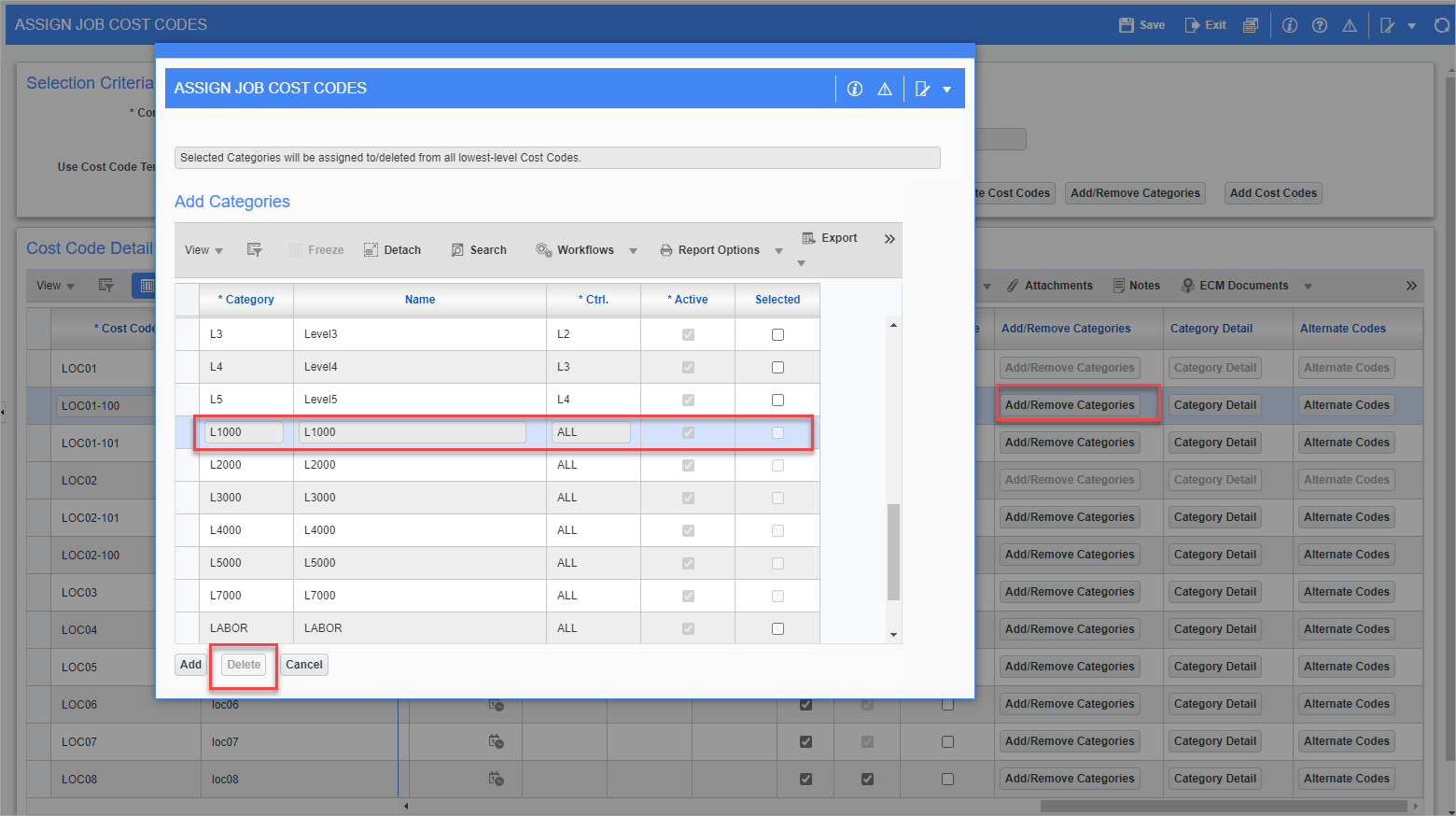Viewport: 1456px width, 816px height.
Task: Check the Selected box for L3
Action: [777, 334]
